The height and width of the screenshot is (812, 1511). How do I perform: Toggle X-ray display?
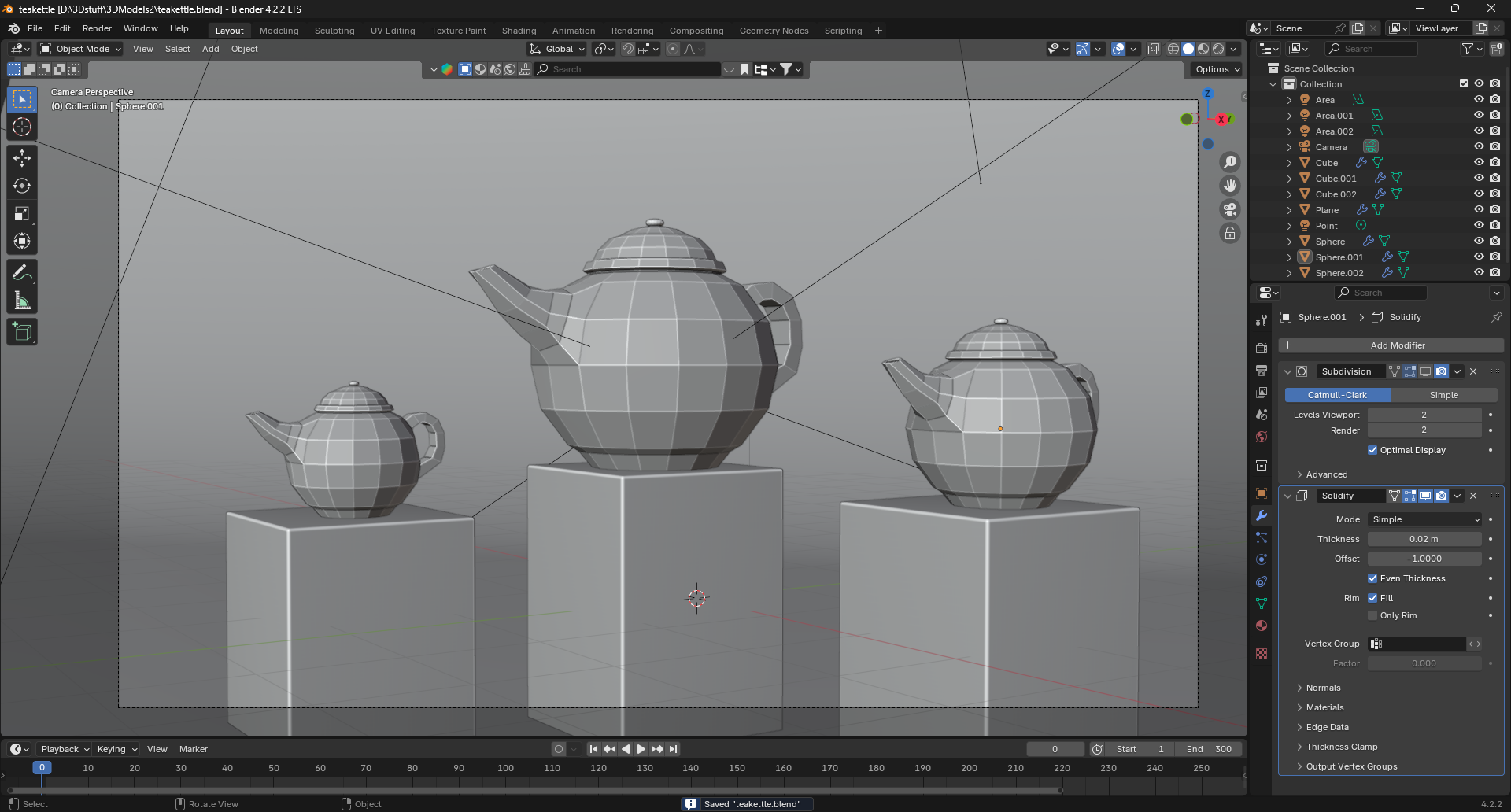coord(1153,49)
